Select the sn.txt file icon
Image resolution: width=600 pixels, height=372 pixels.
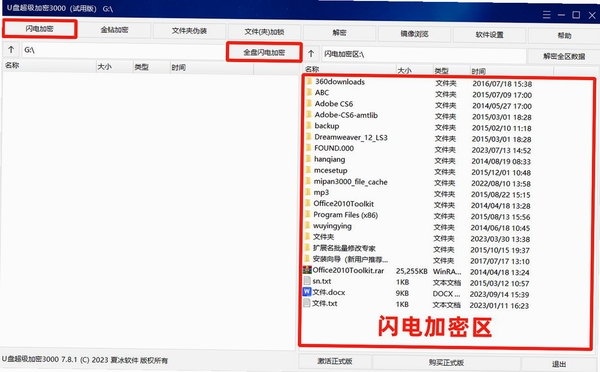[307, 281]
